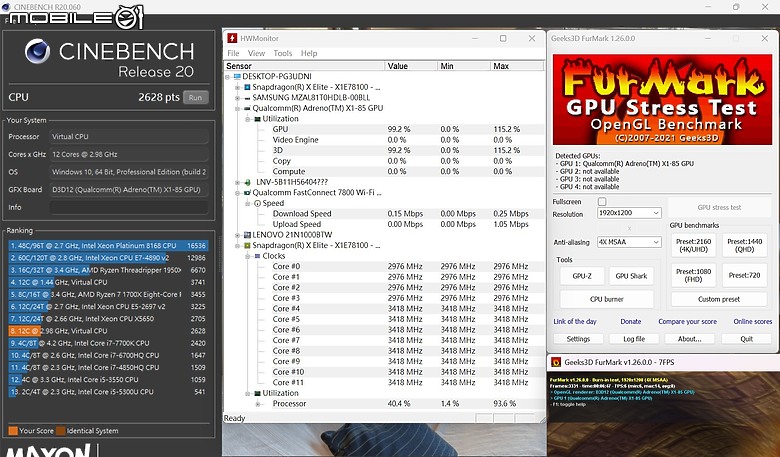Click the Quit button in FurMark

click(746, 339)
